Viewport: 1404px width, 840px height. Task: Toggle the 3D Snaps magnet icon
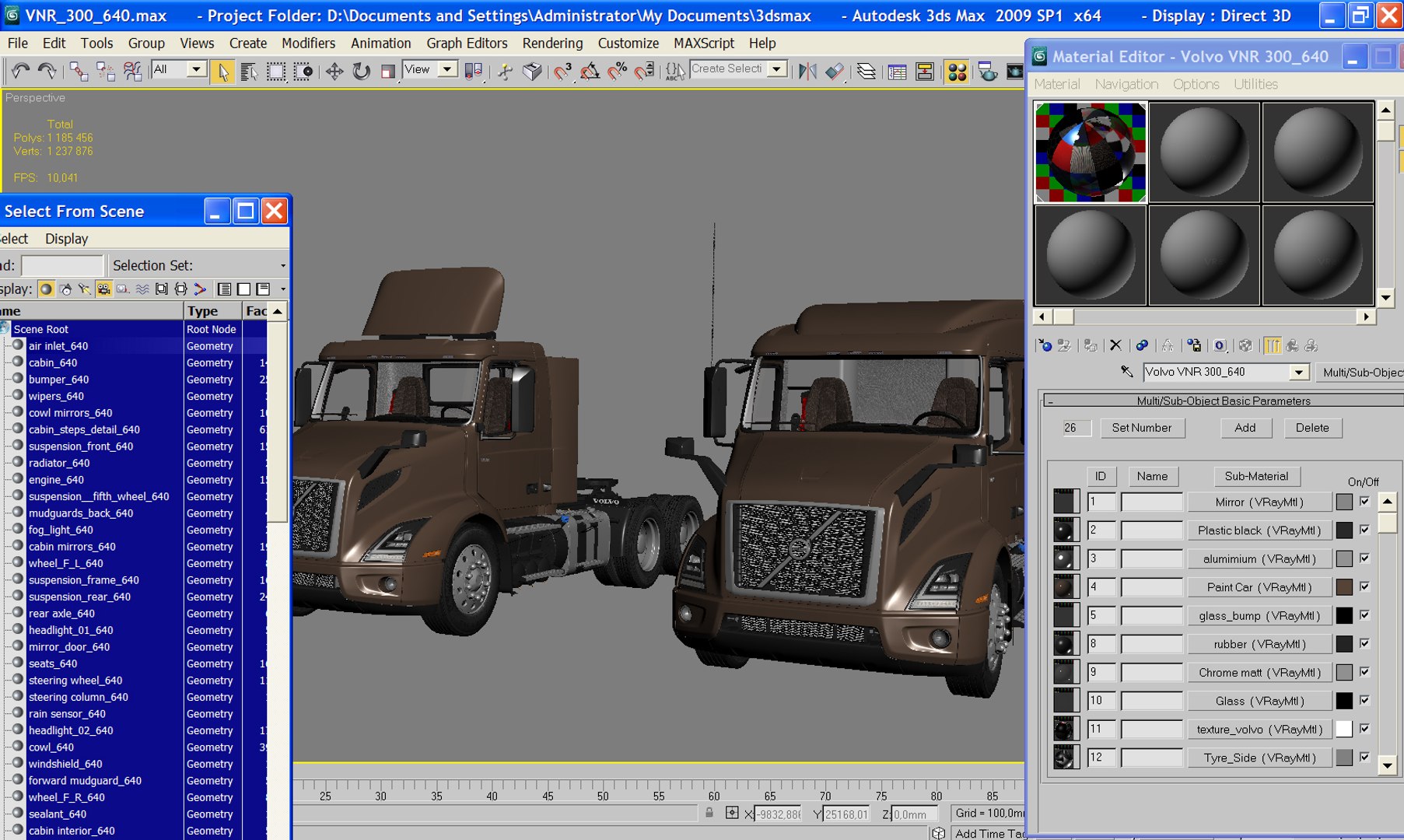pyautogui.click(x=562, y=72)
